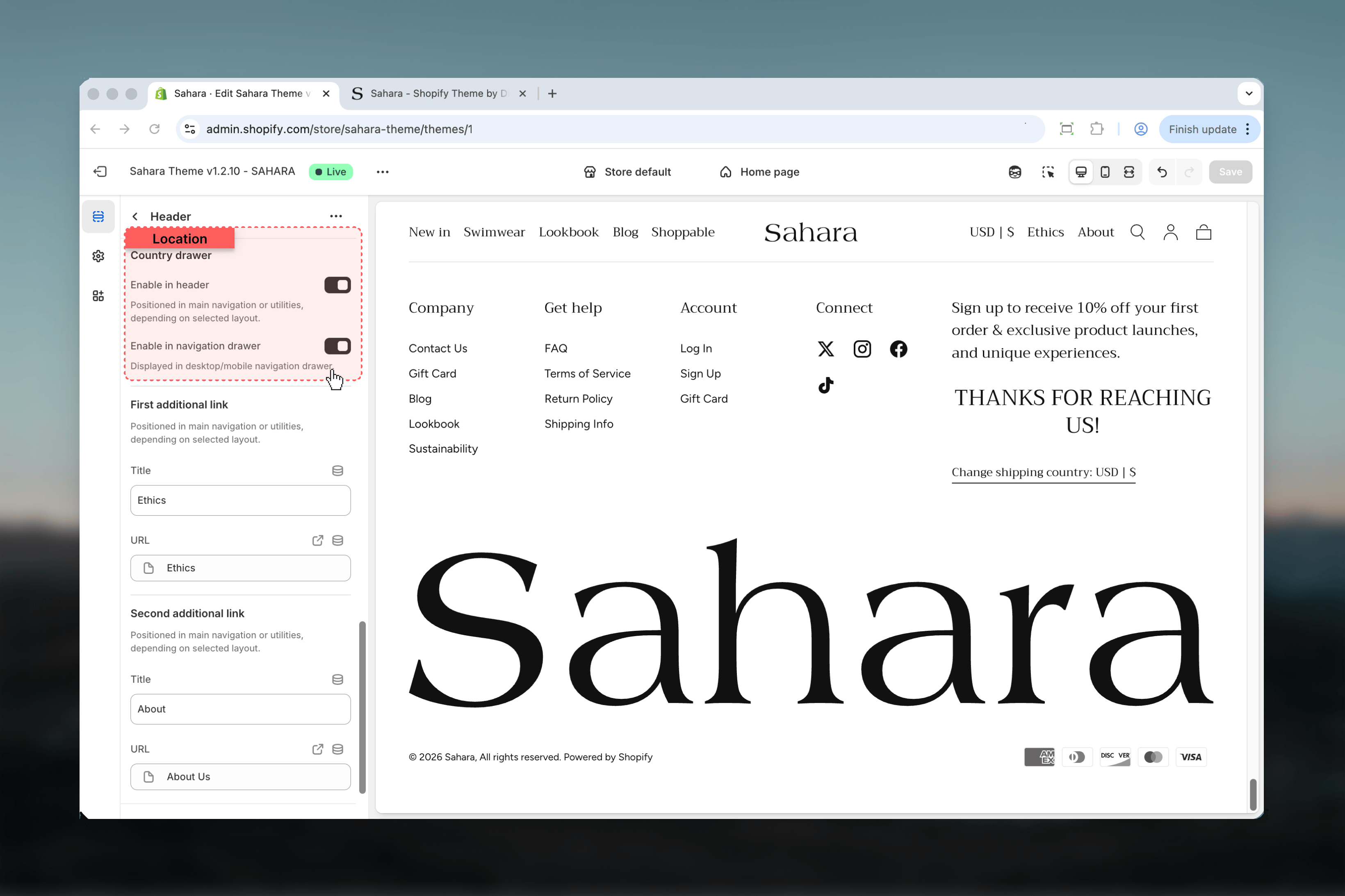Open the Theme settings gear icon
The height and width of the screenshot is (896, 1345).
click(x=98, y=256)
